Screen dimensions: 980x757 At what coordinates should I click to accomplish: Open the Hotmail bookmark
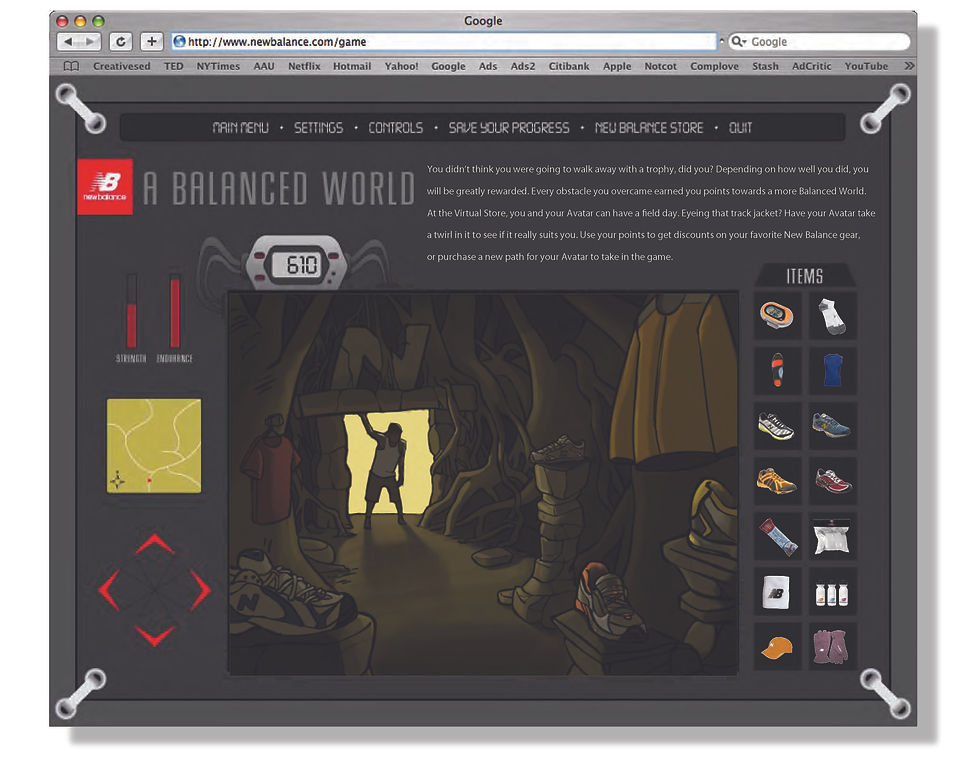pyautogui.click(x=352, y=66)
